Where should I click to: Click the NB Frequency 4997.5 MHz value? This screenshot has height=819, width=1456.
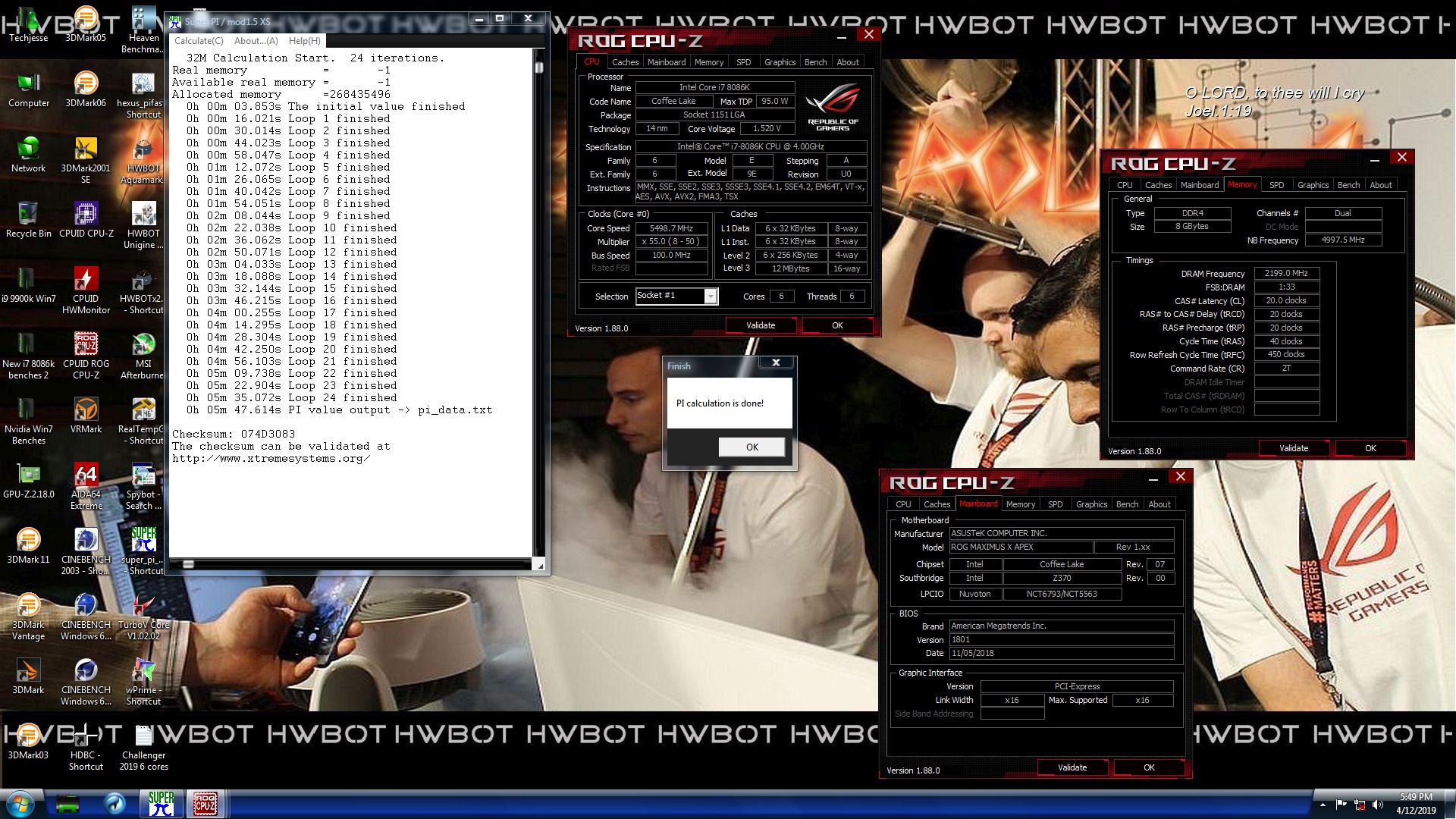(x=1342, y=240)
